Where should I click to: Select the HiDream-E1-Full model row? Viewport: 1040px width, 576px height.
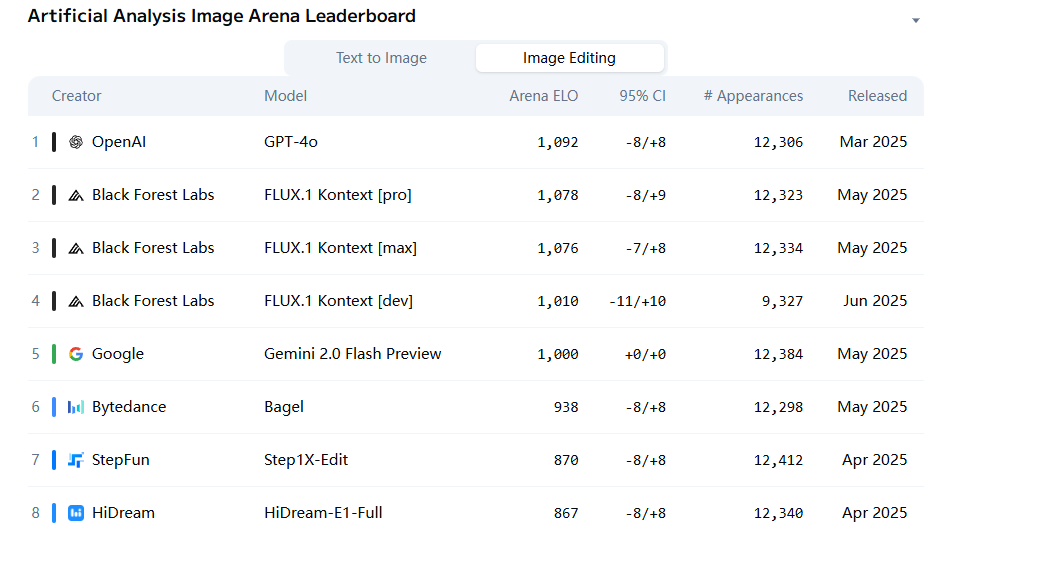(323, 513)
